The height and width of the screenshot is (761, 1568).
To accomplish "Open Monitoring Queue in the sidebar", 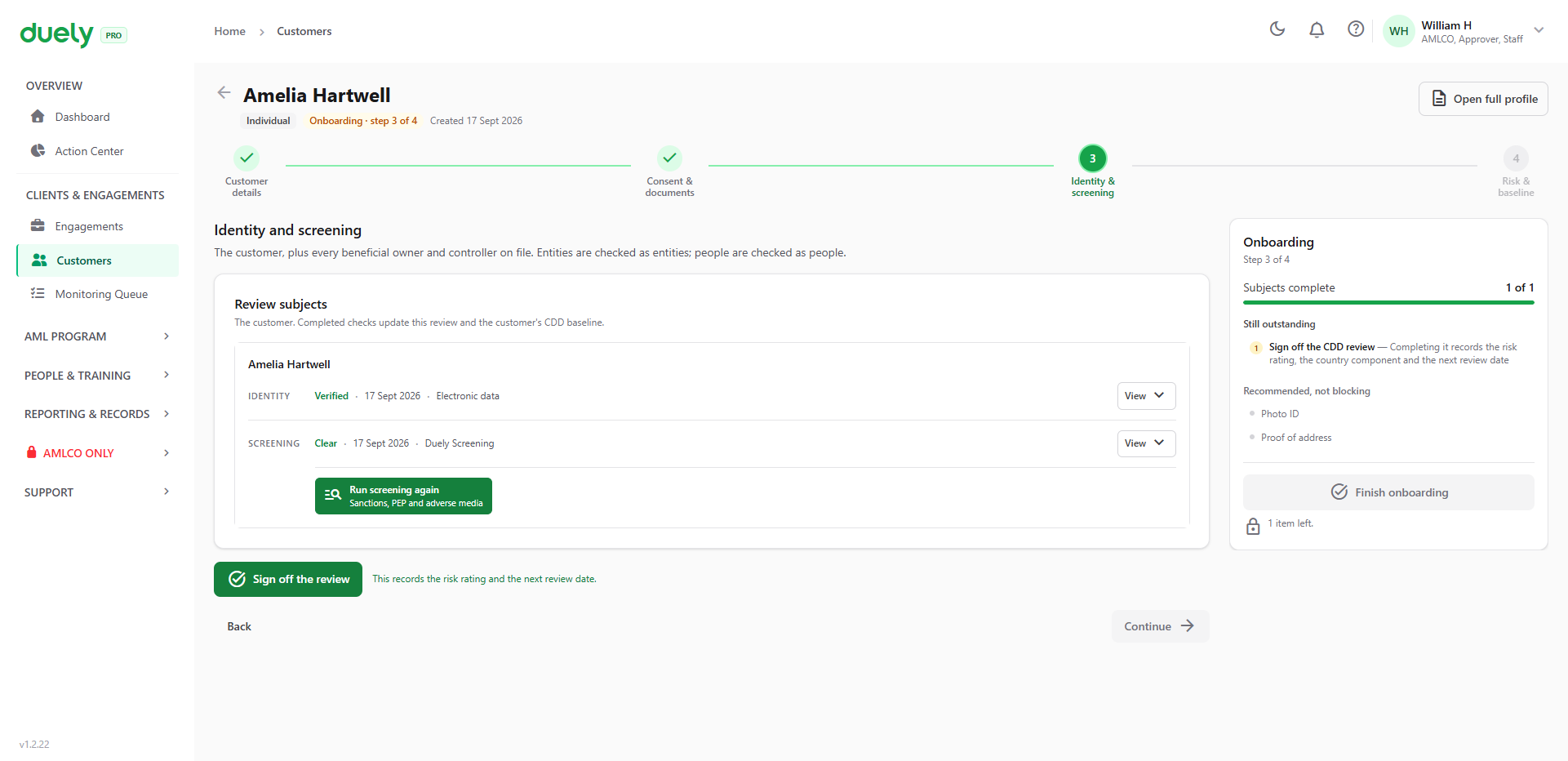I will pos(97,294).
